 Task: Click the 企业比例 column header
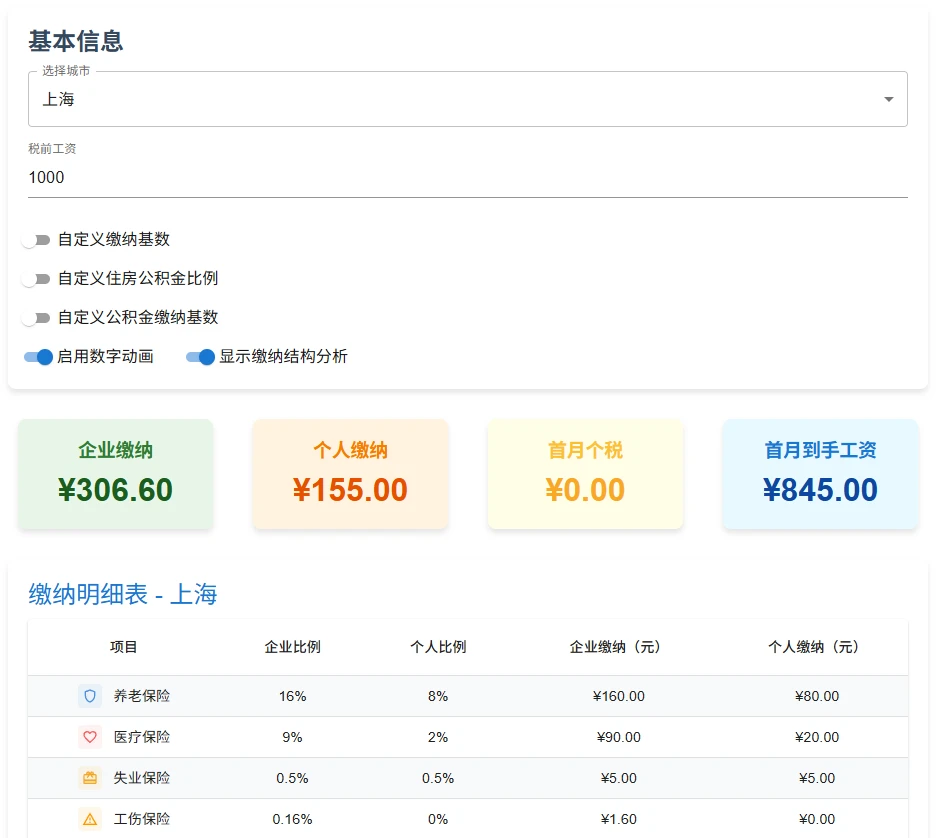pyautogui.click(x=292, y=647)
